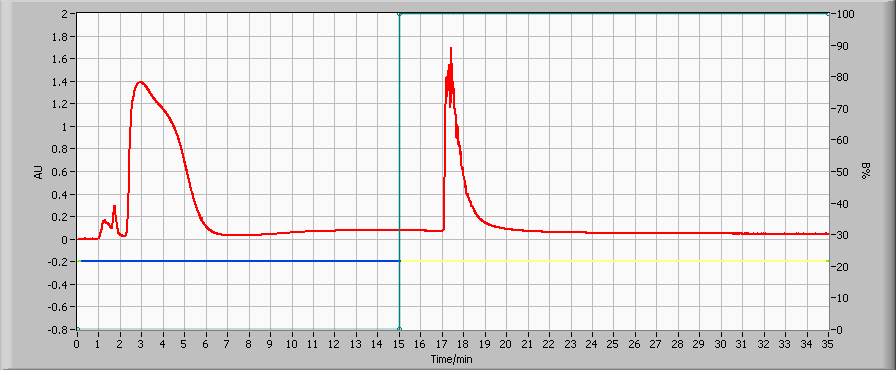Click the sharp red peak top near 17.4 min
This screenshot has height=370, width=896.
point(451,49)
